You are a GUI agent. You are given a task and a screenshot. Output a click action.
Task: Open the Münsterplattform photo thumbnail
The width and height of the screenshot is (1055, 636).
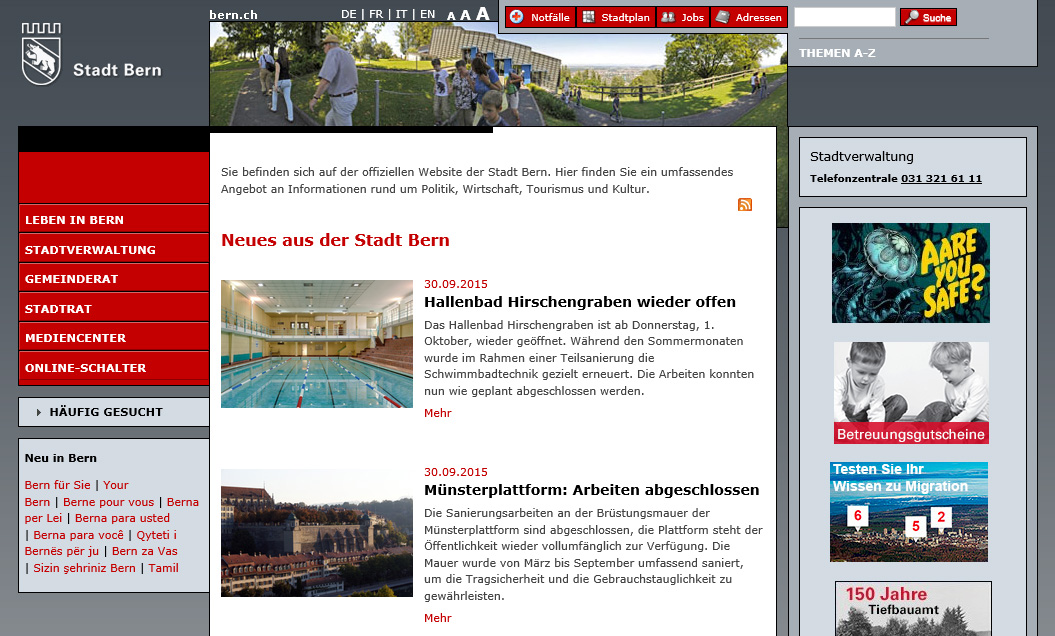pos(317,533)
